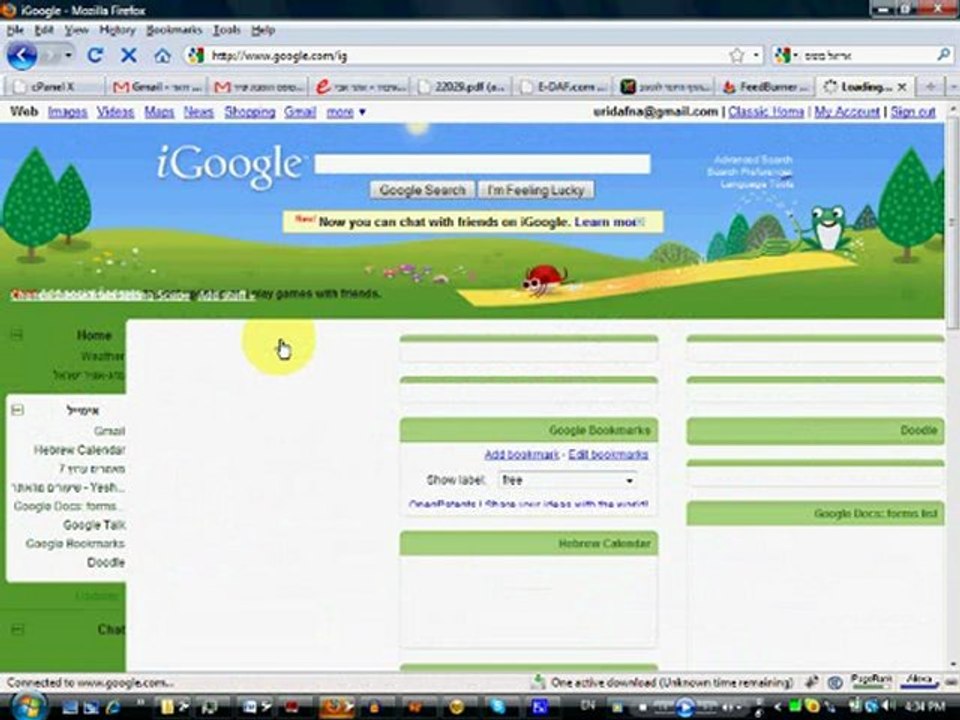Image resolution: width=960 pixels, height=720 pixels.
Task: Click the search magnifier in the search box
Action: pyautogui.click(x=943, y=55)
